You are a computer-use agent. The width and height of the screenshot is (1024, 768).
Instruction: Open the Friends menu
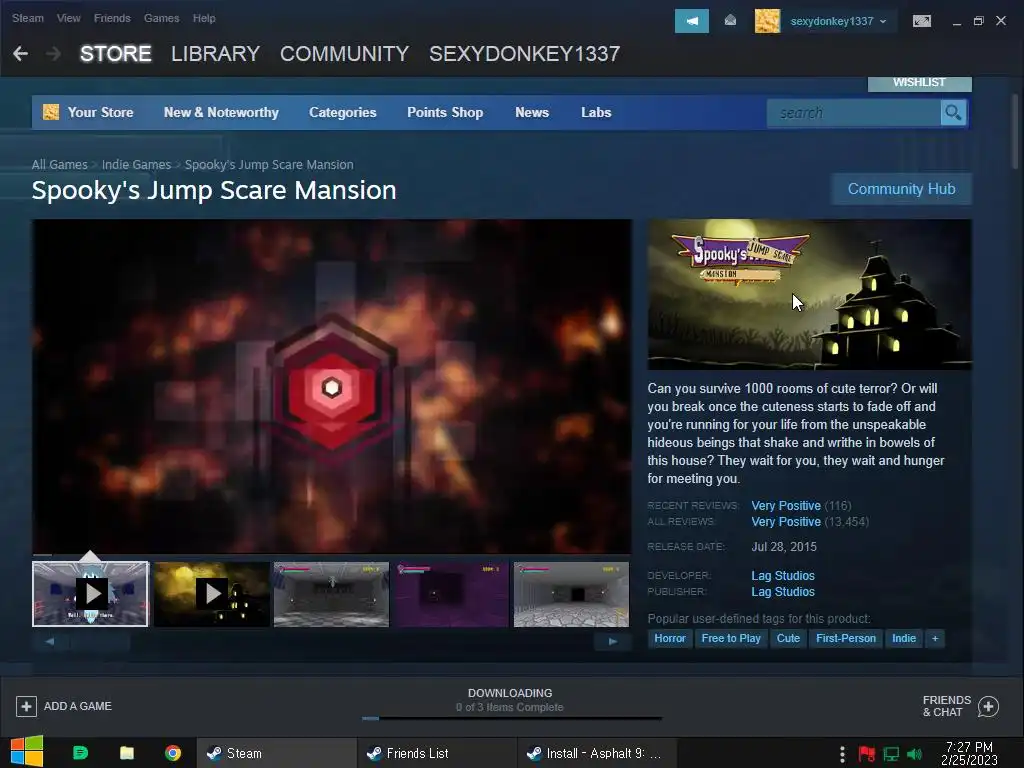tap(112, 18)
